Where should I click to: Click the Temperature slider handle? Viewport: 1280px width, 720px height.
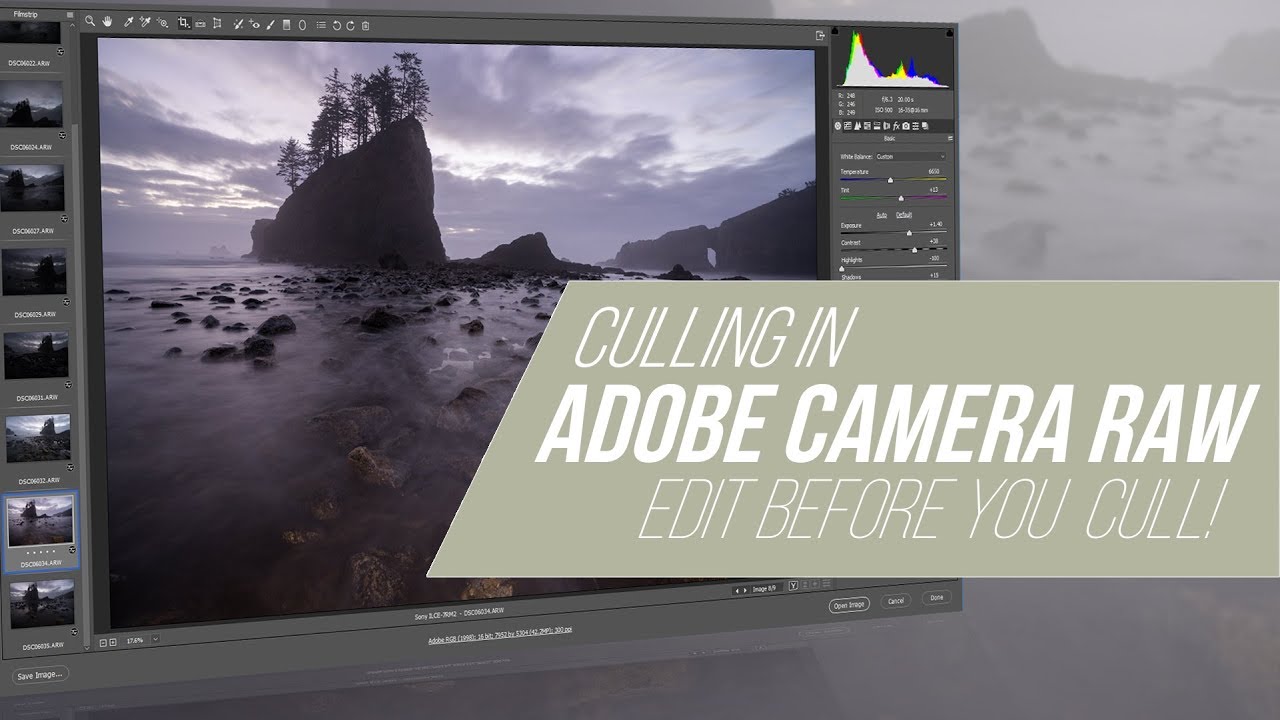[x=891, y=180]
